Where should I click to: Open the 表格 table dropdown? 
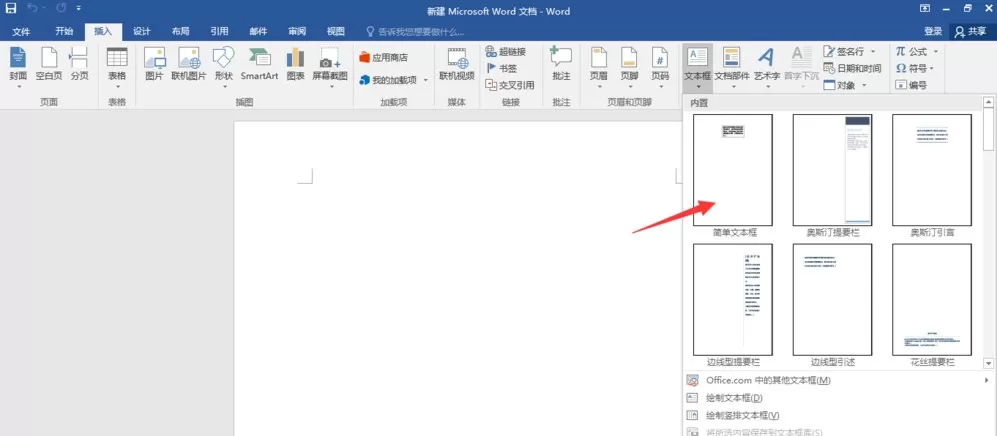tap(117, 67)
